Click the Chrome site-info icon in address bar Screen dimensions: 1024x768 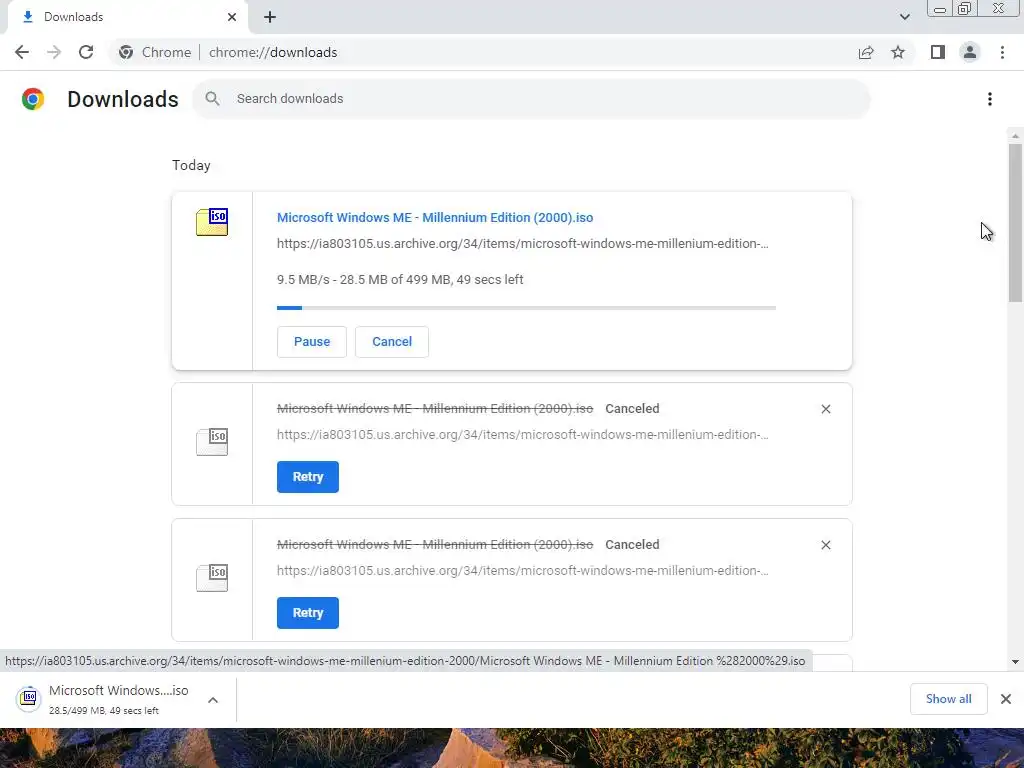click(x=126, y=52)
